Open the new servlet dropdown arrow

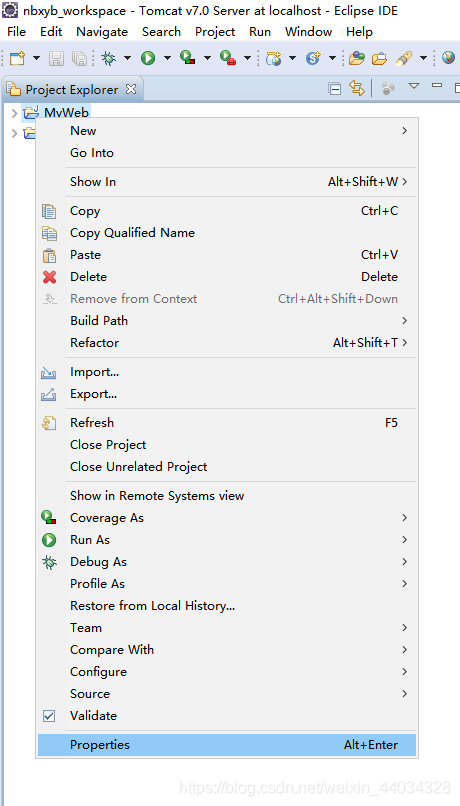click(x=332, y=58)
